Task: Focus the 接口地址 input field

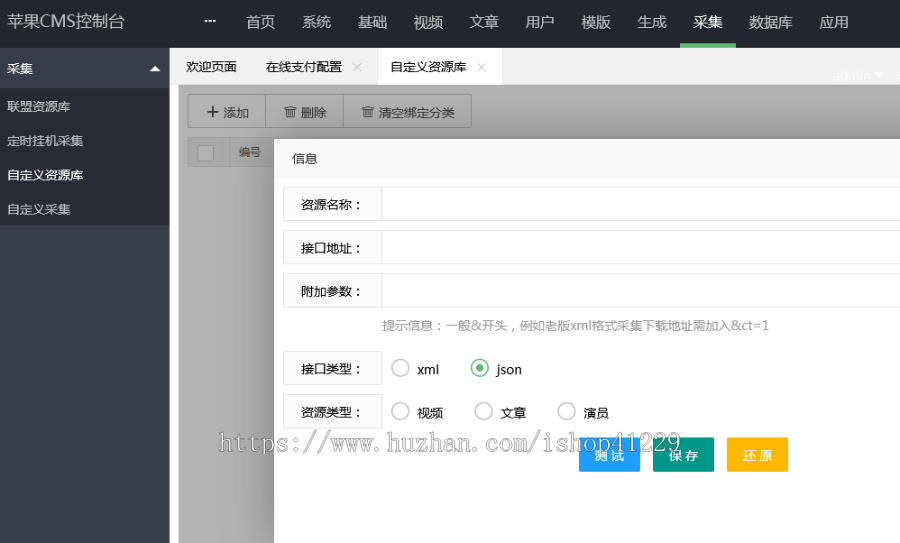Action: [x=641, y=248]
